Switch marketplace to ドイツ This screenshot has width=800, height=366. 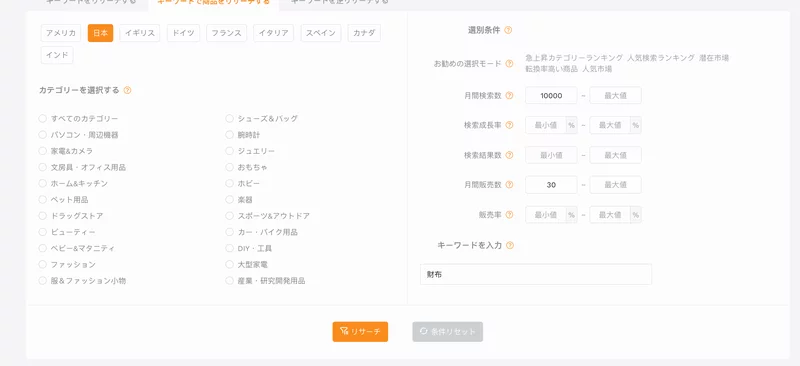click(183, 33)
